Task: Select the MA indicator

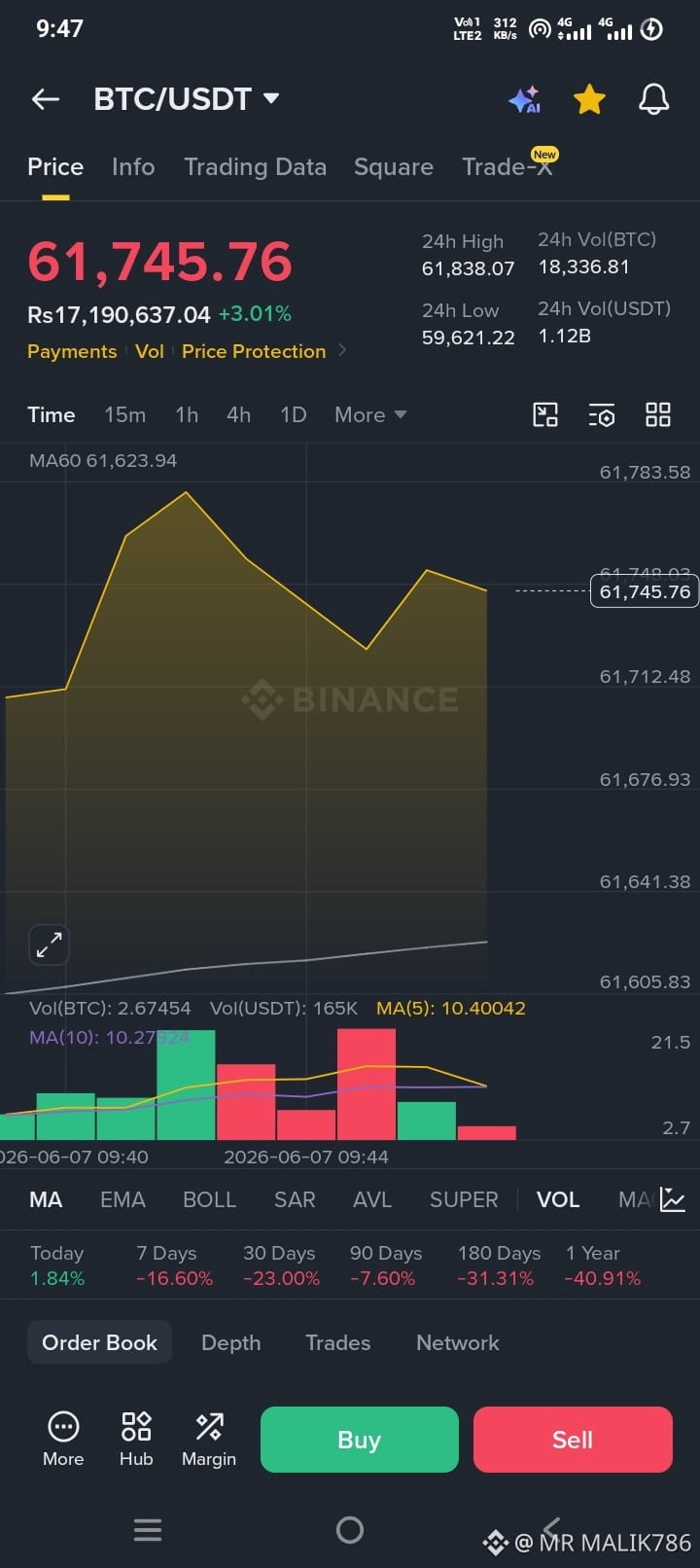Action: coord(46,1200)
